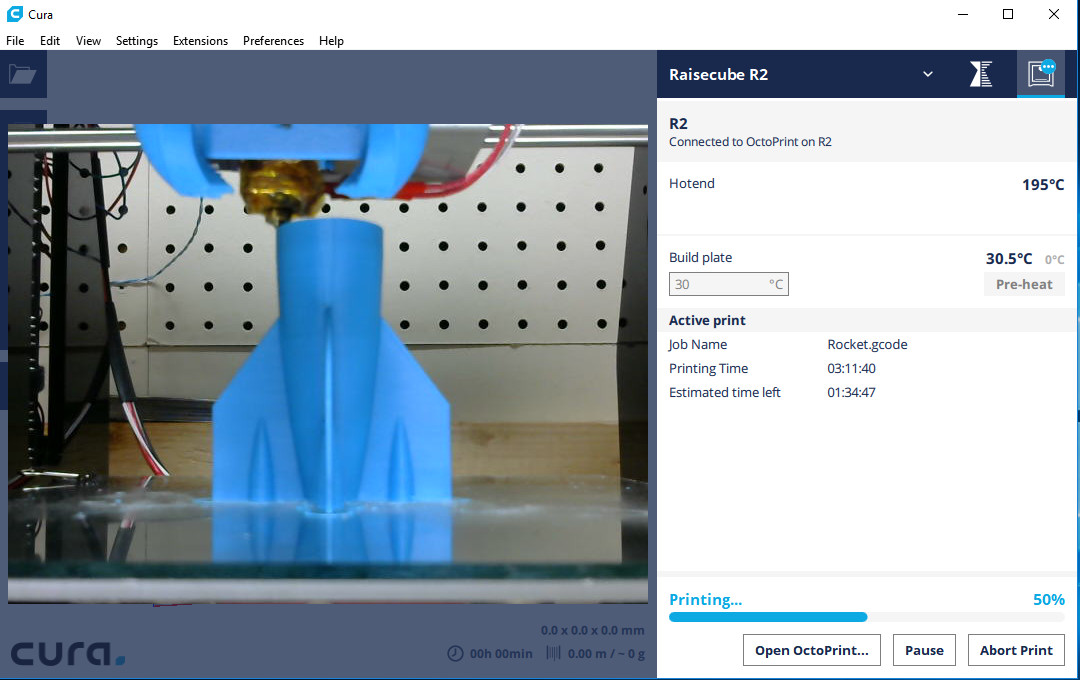The image size is (1080, 680).
Task: Click the Pre-heat build plate button
Action: (1024, 284)
